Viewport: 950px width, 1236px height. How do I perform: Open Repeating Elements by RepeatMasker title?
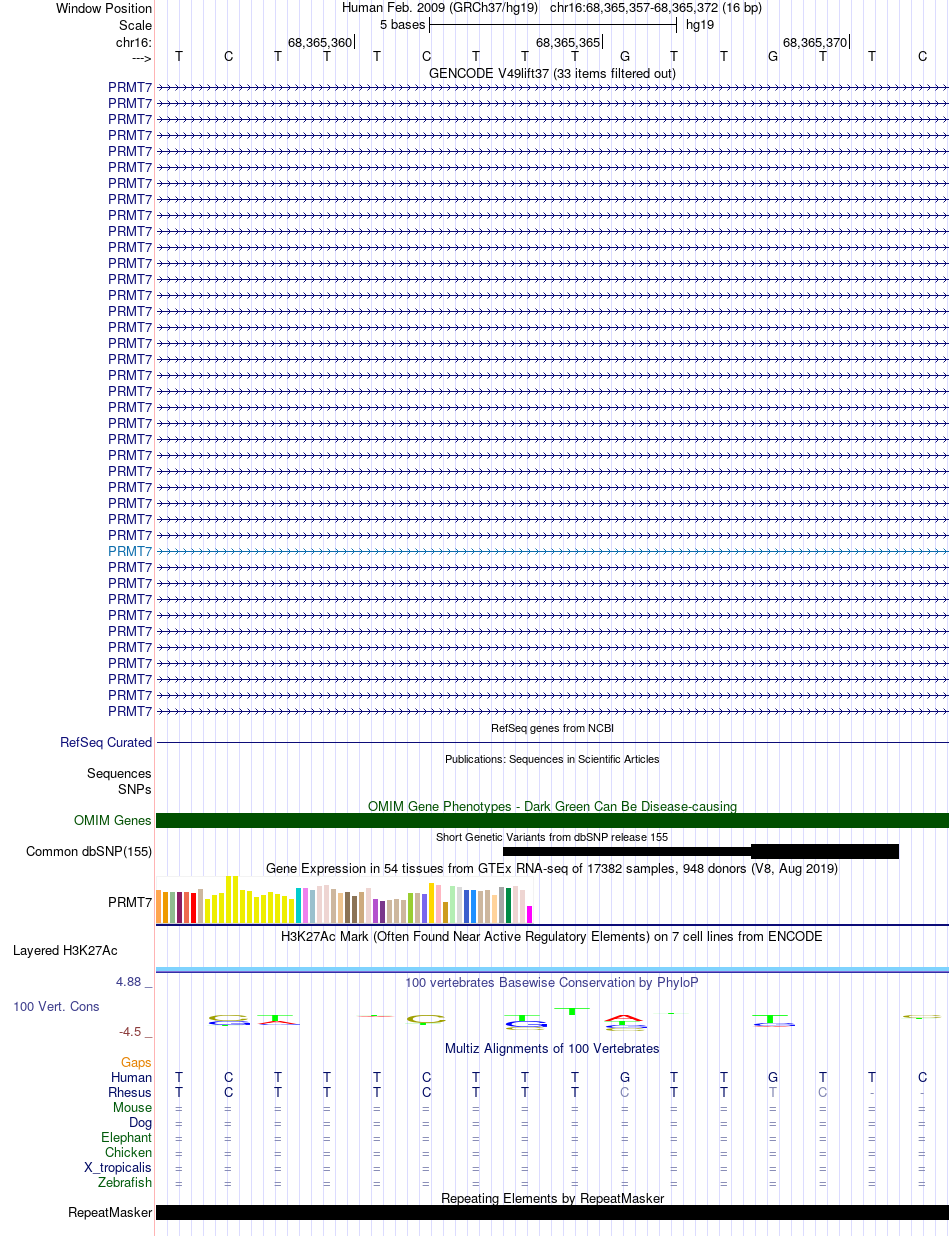pyautogui.click(x=552, y=1198)
